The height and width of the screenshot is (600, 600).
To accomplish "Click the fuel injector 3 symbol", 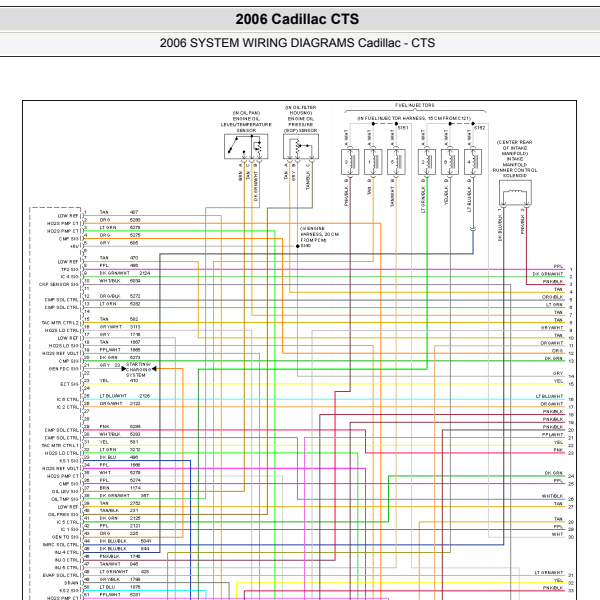I will (350, 162).
